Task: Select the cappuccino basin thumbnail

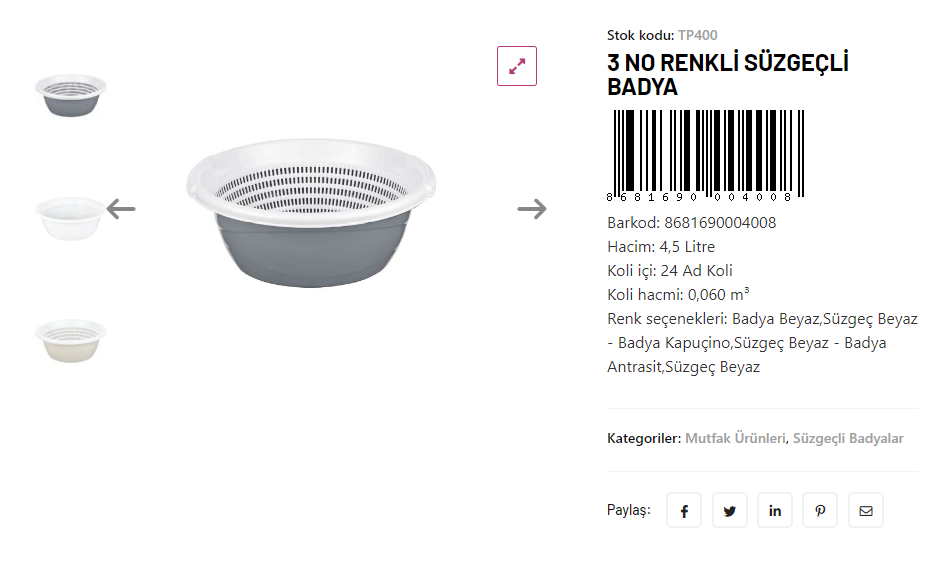Action: (x=71, y=340)
